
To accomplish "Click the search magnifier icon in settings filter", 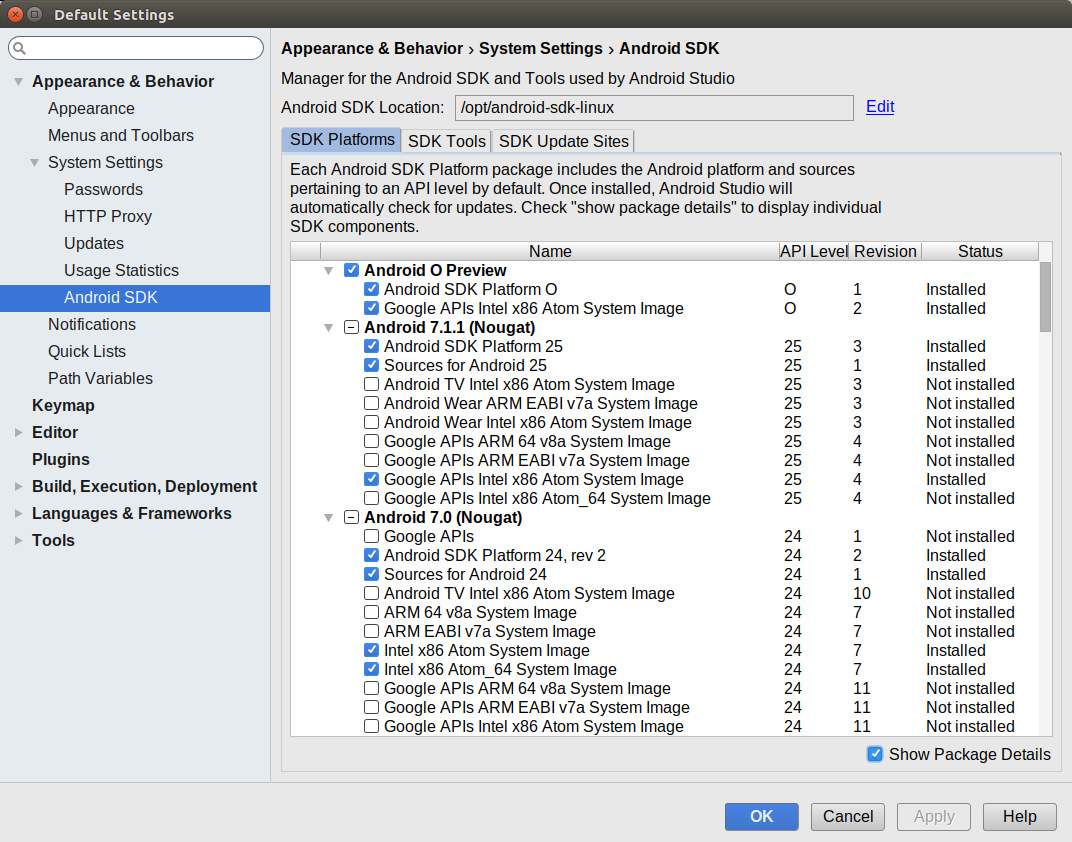I will click(19, 48).
